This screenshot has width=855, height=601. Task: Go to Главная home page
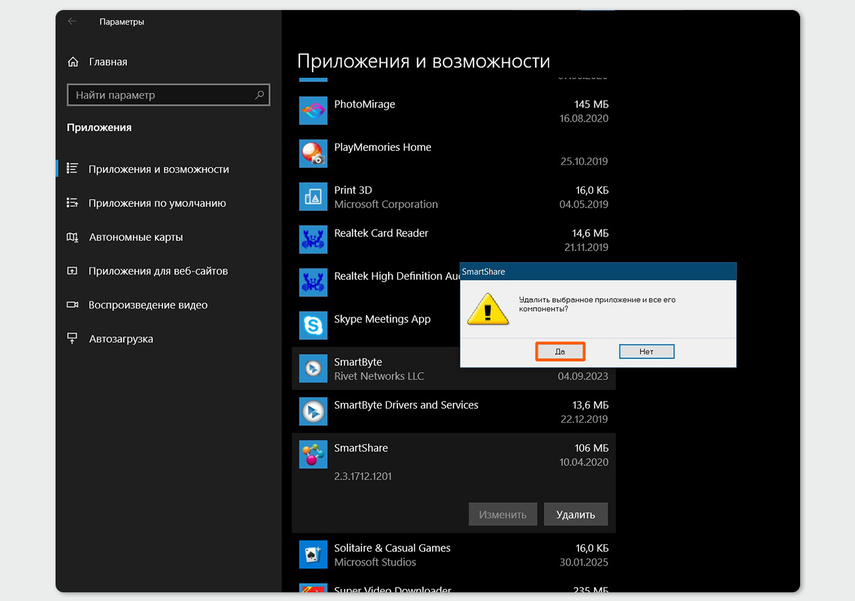pos(107,62)
